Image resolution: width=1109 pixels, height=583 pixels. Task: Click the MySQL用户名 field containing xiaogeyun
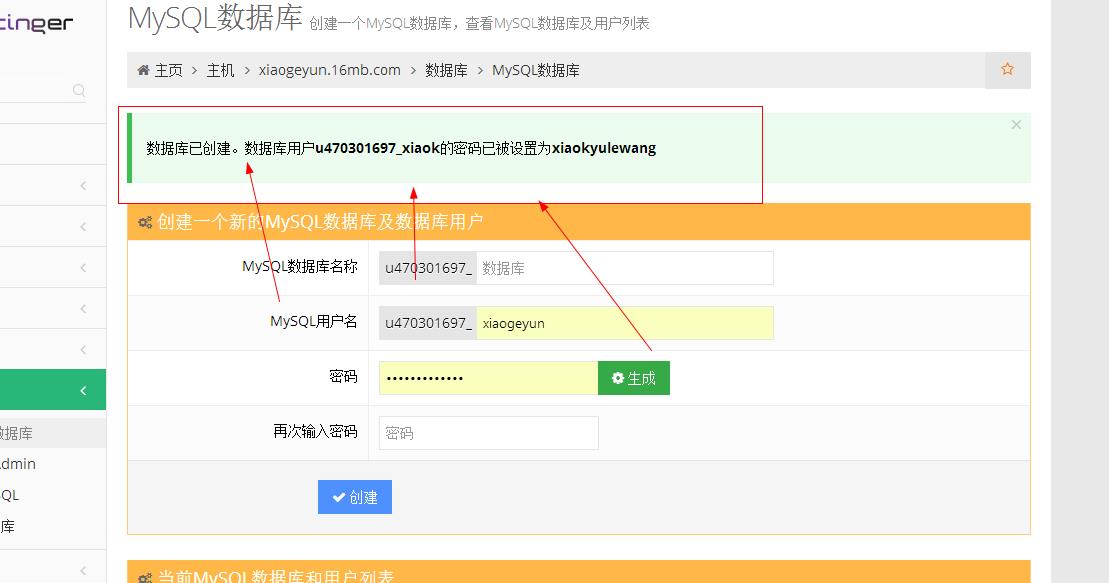[625, 323]
